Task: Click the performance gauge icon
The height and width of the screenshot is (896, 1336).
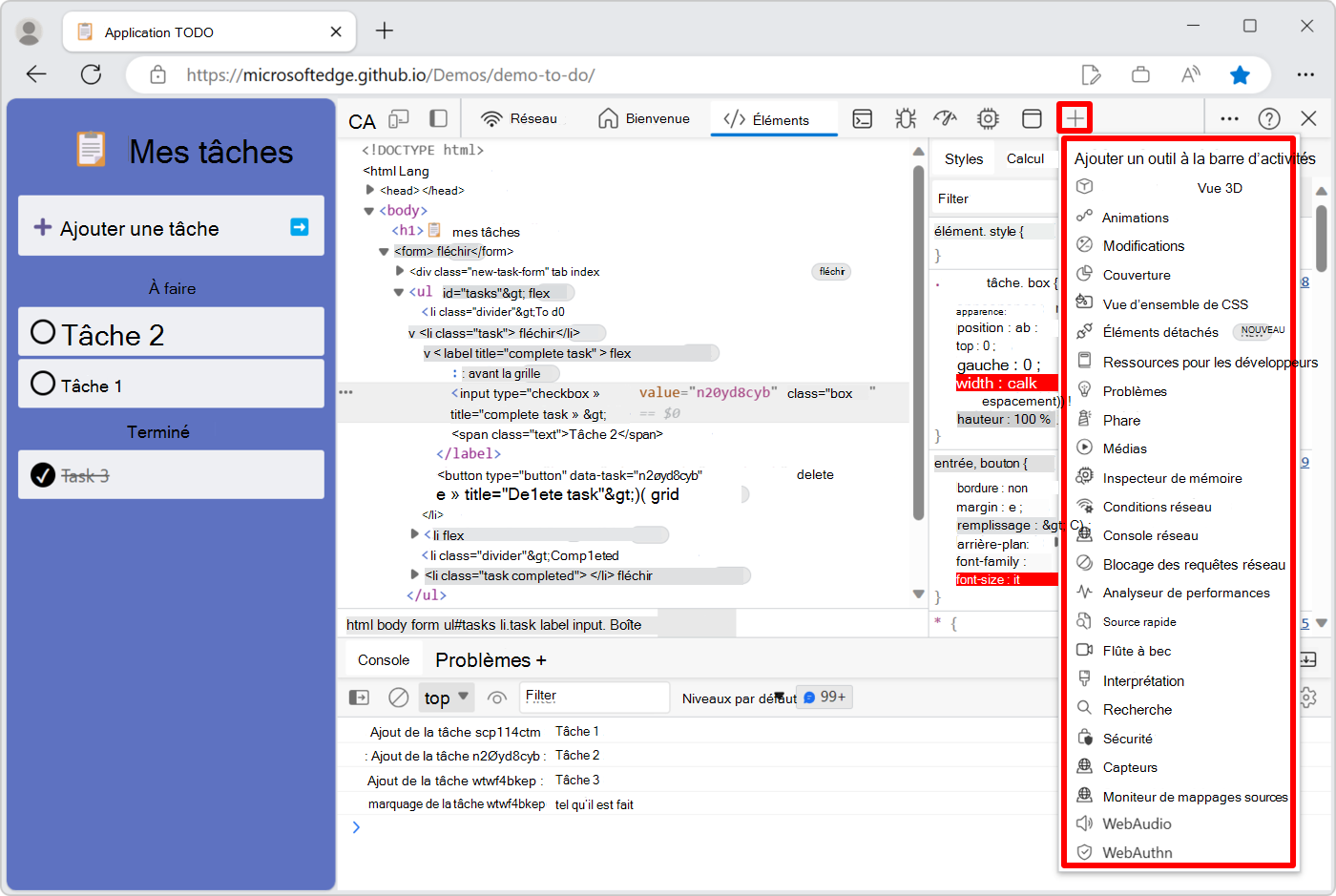Action: tap(946, 117)
